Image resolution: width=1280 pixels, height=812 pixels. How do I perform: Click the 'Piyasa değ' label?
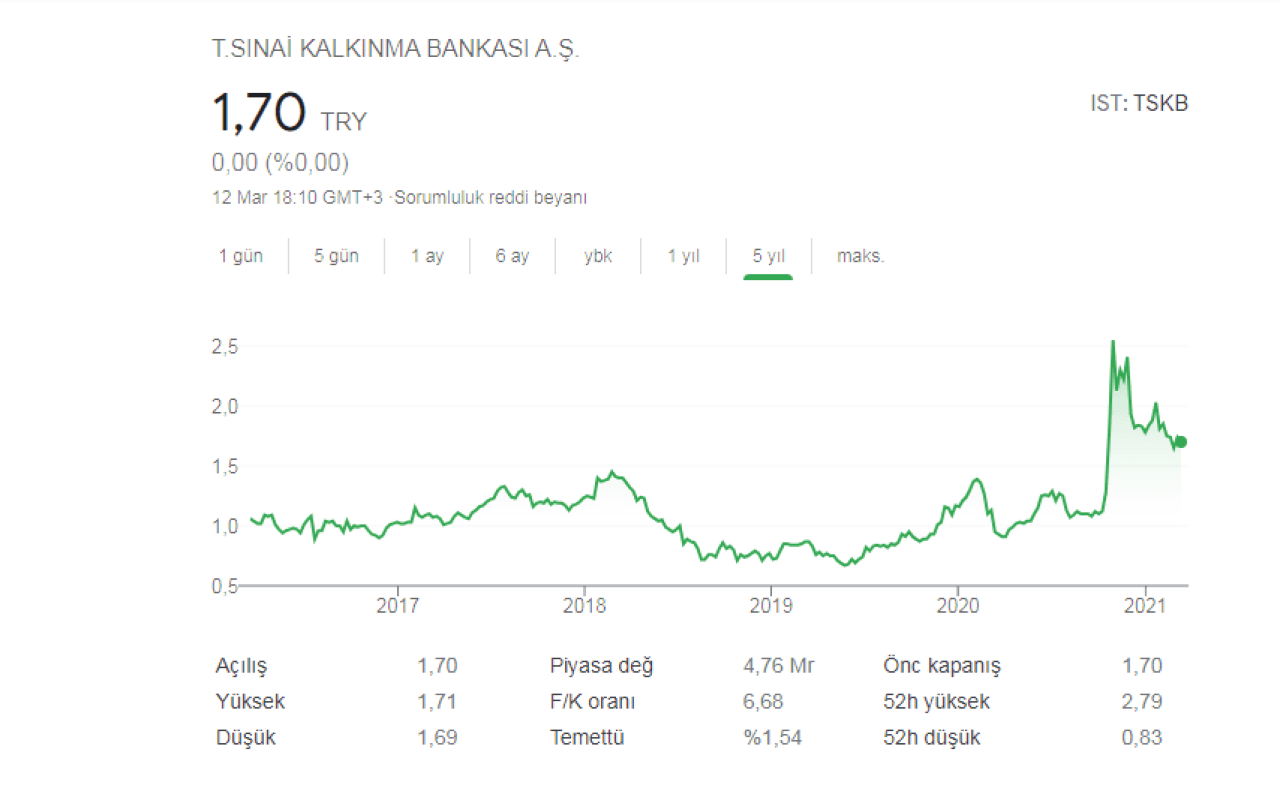pyautogui.click(x=601, y=666)
